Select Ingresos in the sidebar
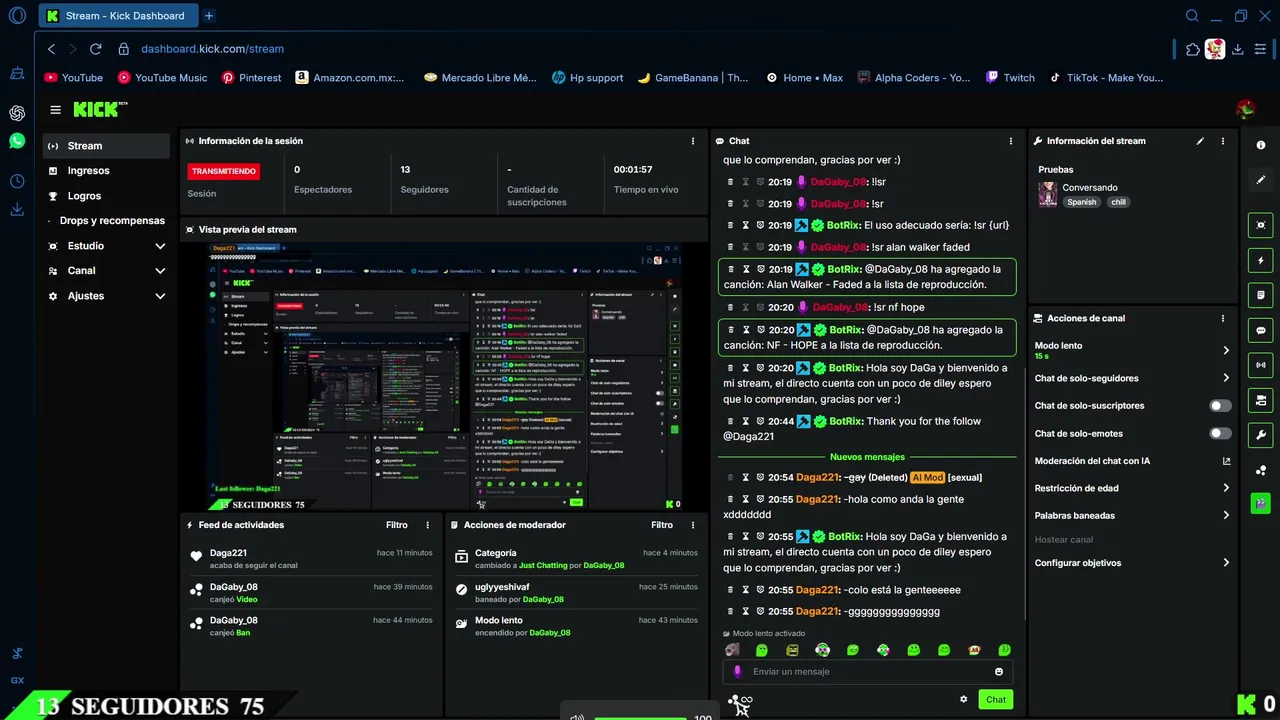This screenshot has height=720, width=1280. click(x=106, y=171)
